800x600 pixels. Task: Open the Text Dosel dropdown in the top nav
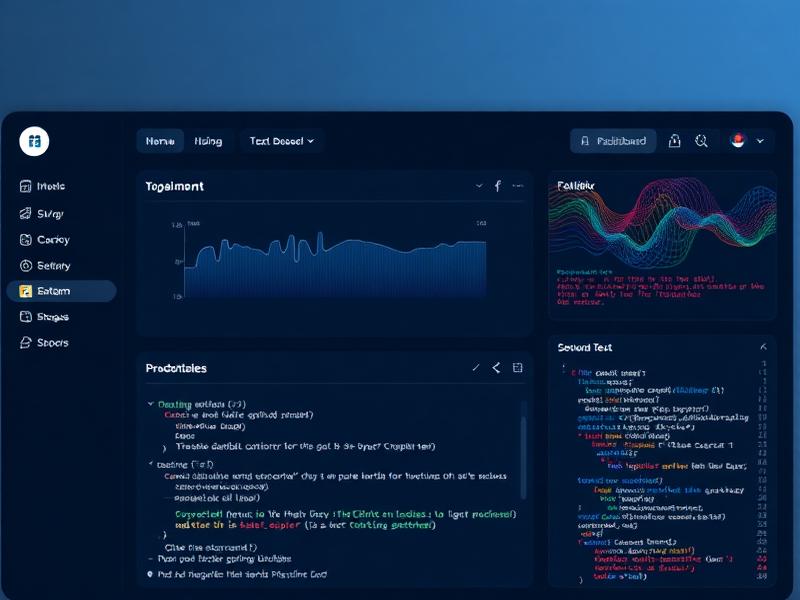pos(281,141)
